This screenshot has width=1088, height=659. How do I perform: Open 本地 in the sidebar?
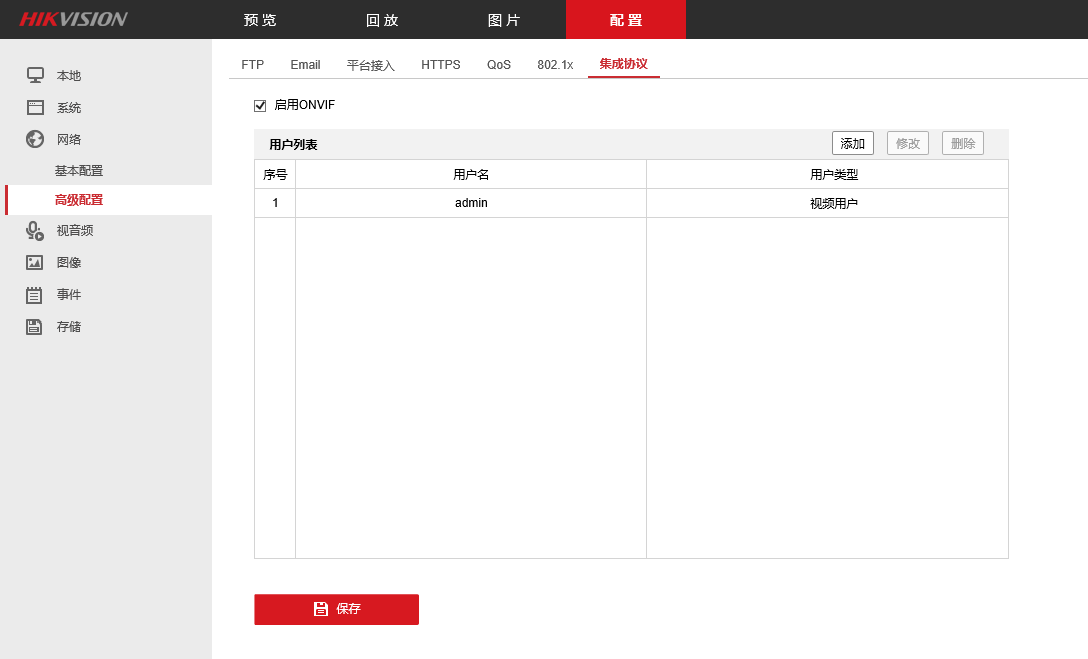pos(69,76)
